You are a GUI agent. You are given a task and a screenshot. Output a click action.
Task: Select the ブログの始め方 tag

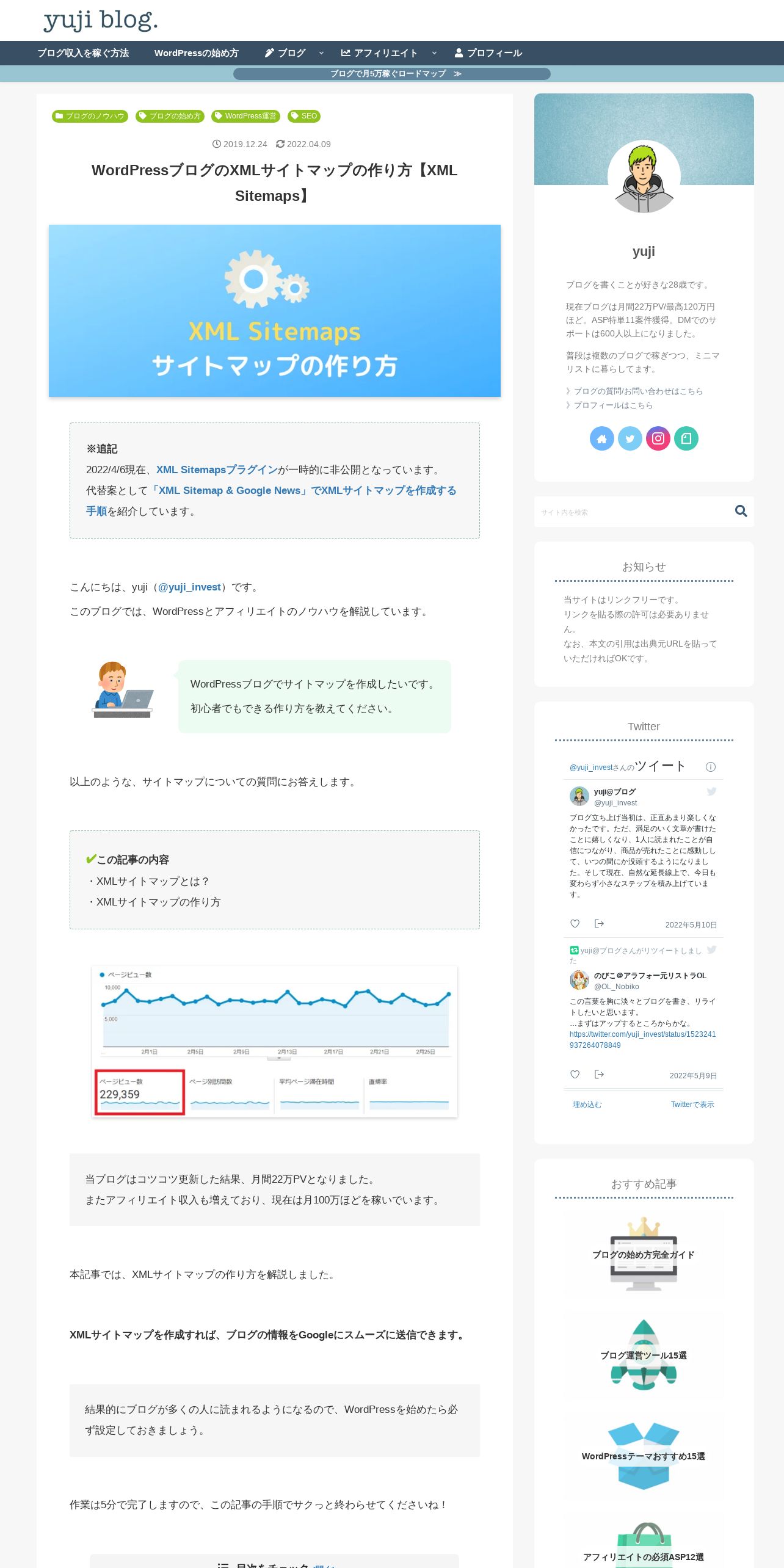point(170,116)
